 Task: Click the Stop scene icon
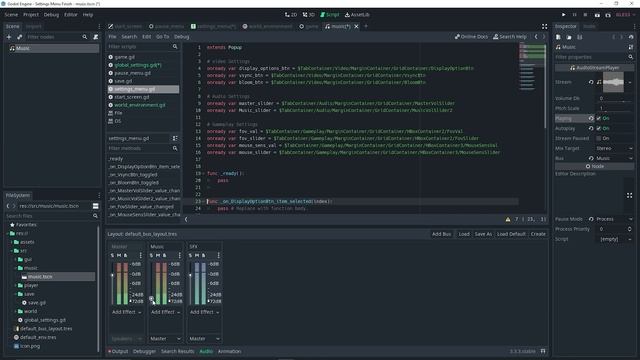point(585,15)
